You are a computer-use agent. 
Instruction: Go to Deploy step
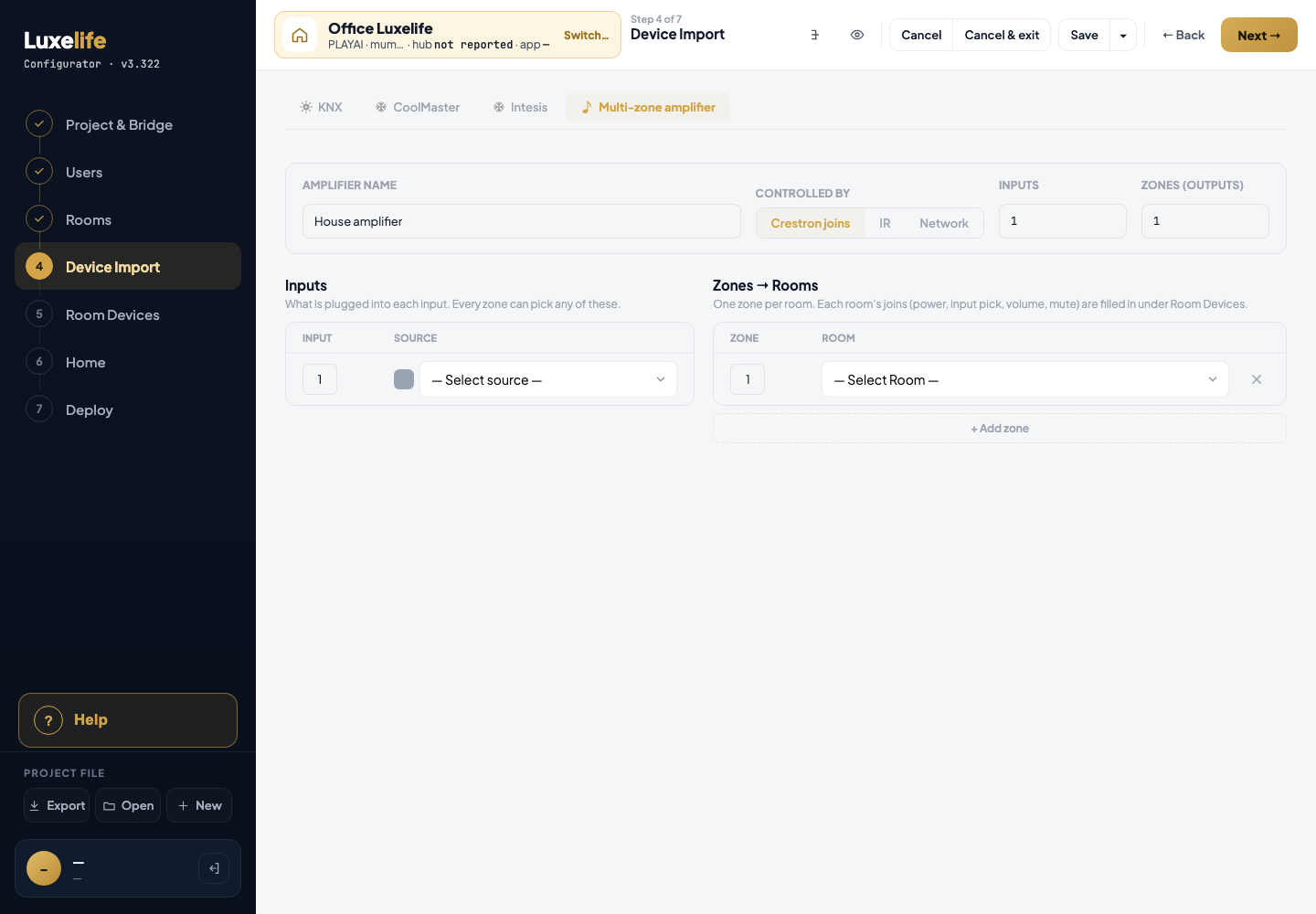tap(128, 409)
